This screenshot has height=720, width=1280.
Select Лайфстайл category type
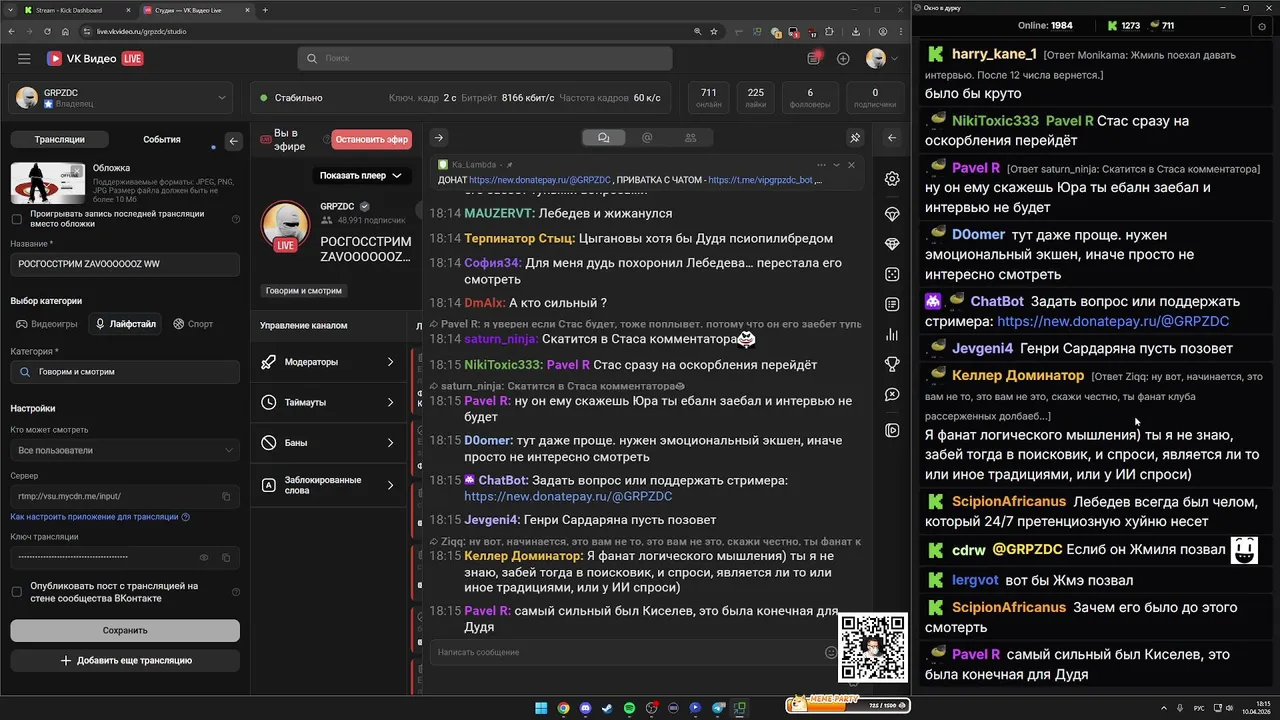125,324
